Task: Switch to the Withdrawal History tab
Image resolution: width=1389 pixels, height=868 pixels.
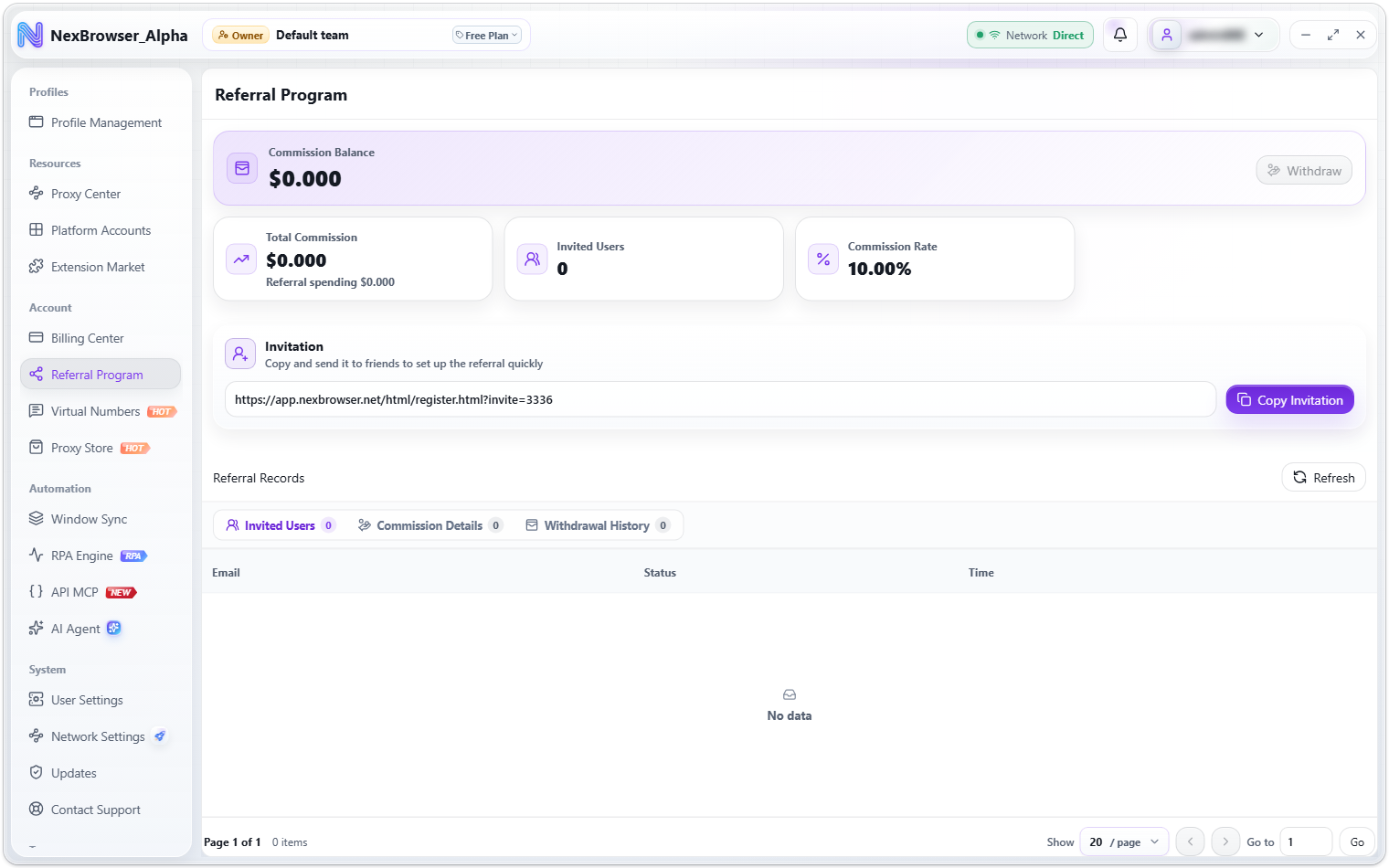Action: 598,525
